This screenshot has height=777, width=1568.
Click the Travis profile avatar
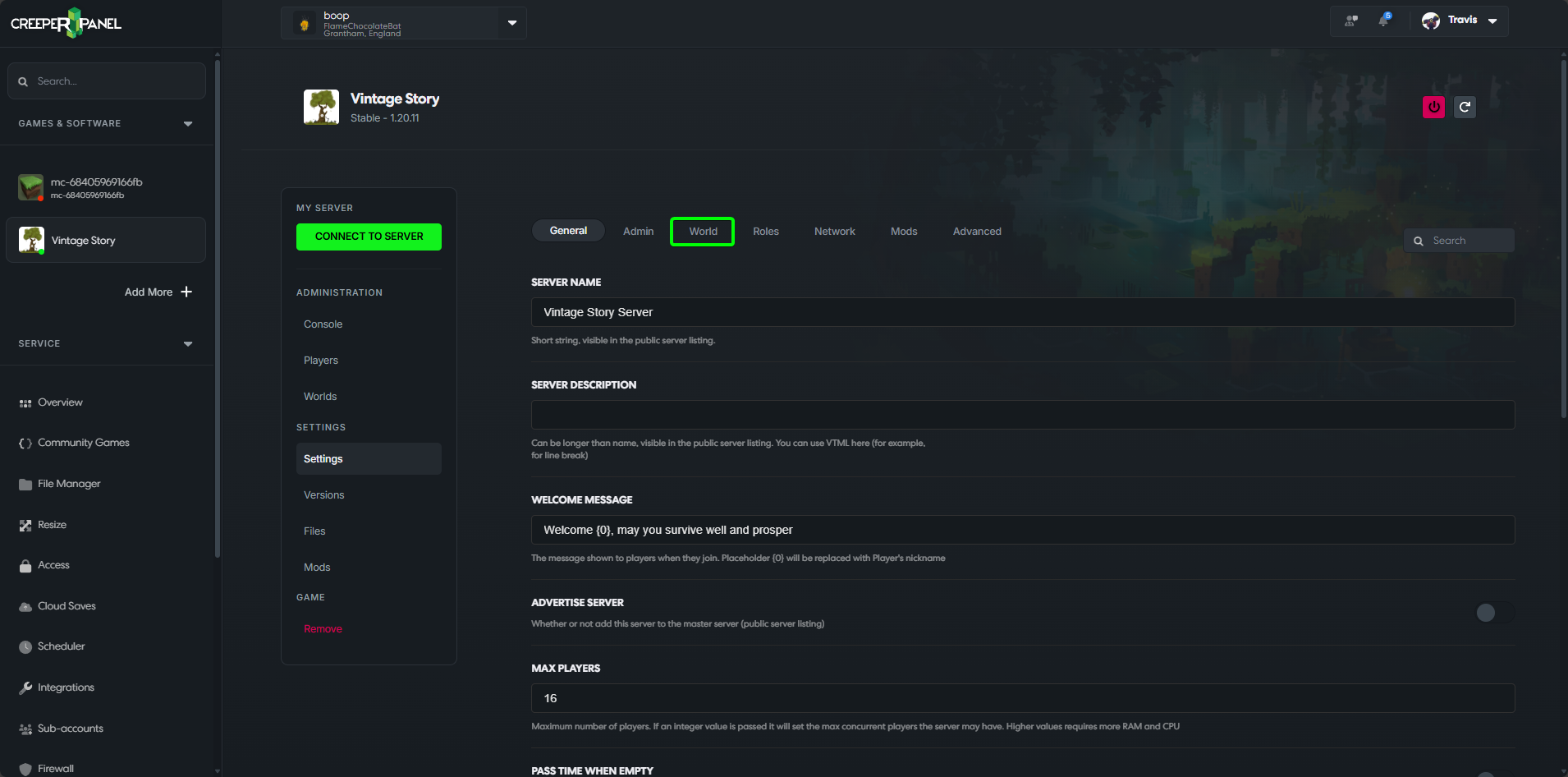click(1431, 21)
